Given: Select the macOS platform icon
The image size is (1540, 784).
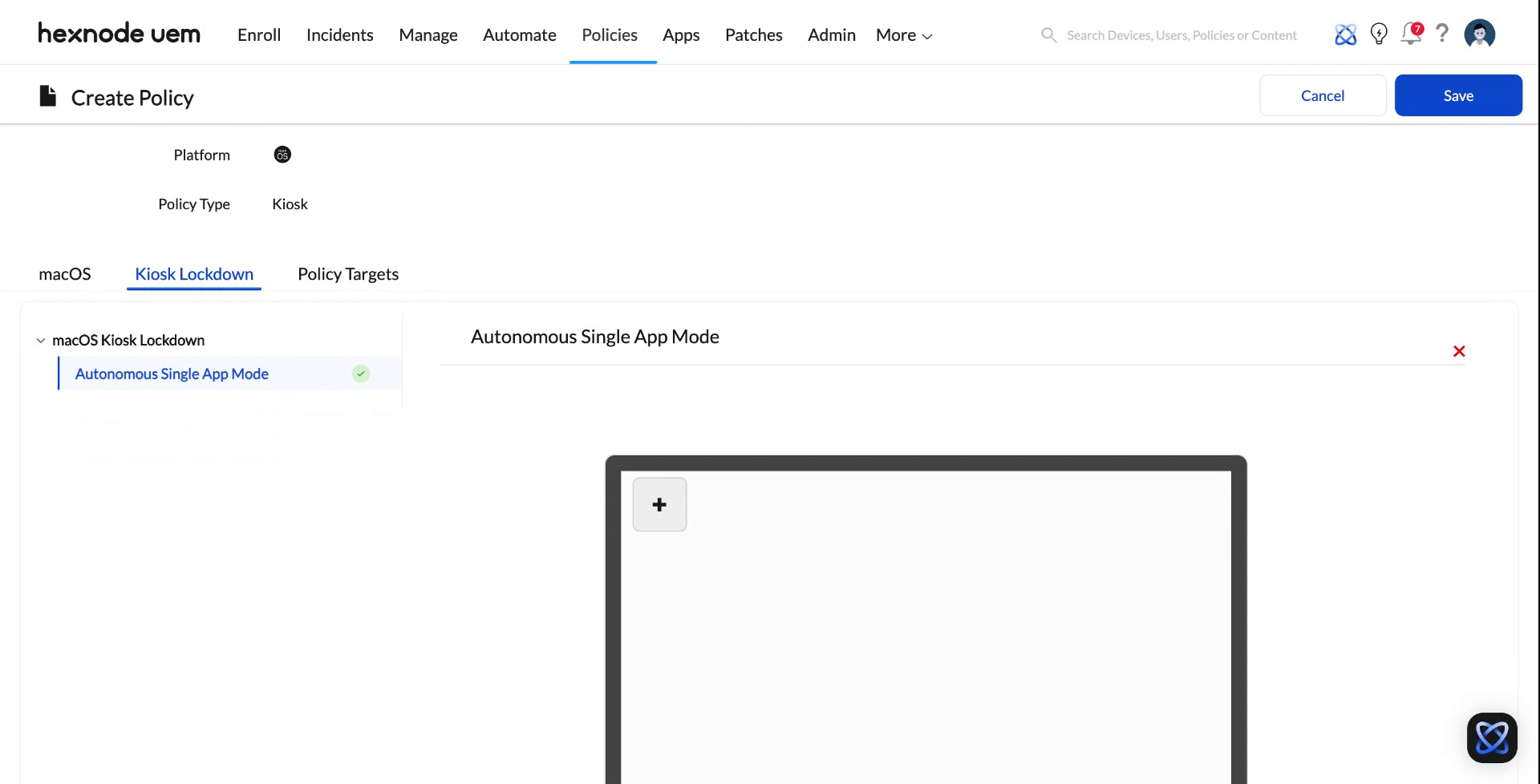Looking at the screenshot, I should [x=282, y=154].
